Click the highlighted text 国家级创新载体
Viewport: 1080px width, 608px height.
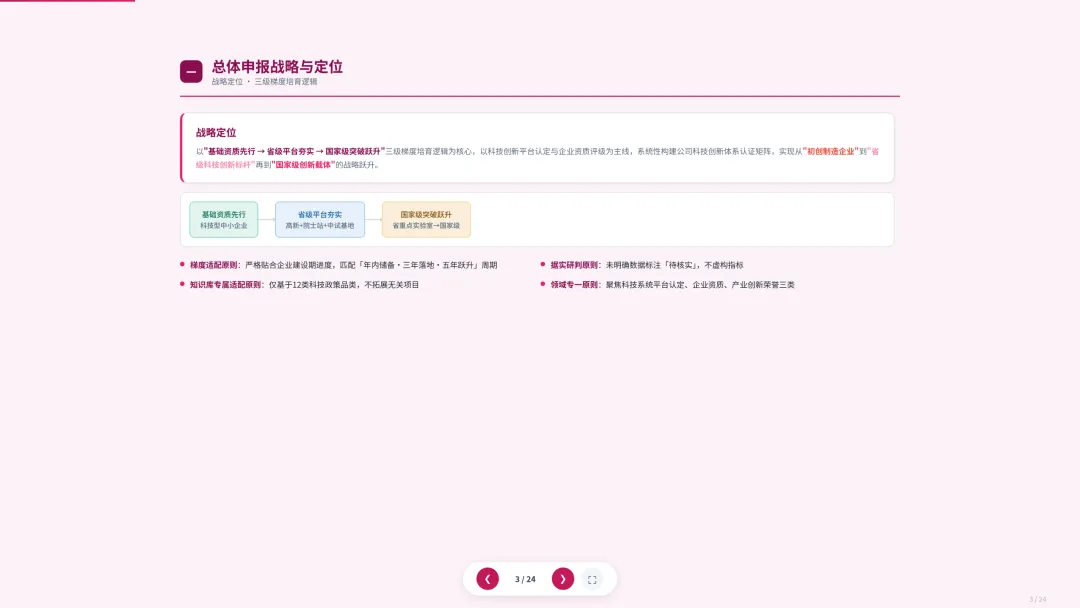[x=303, y=165]
